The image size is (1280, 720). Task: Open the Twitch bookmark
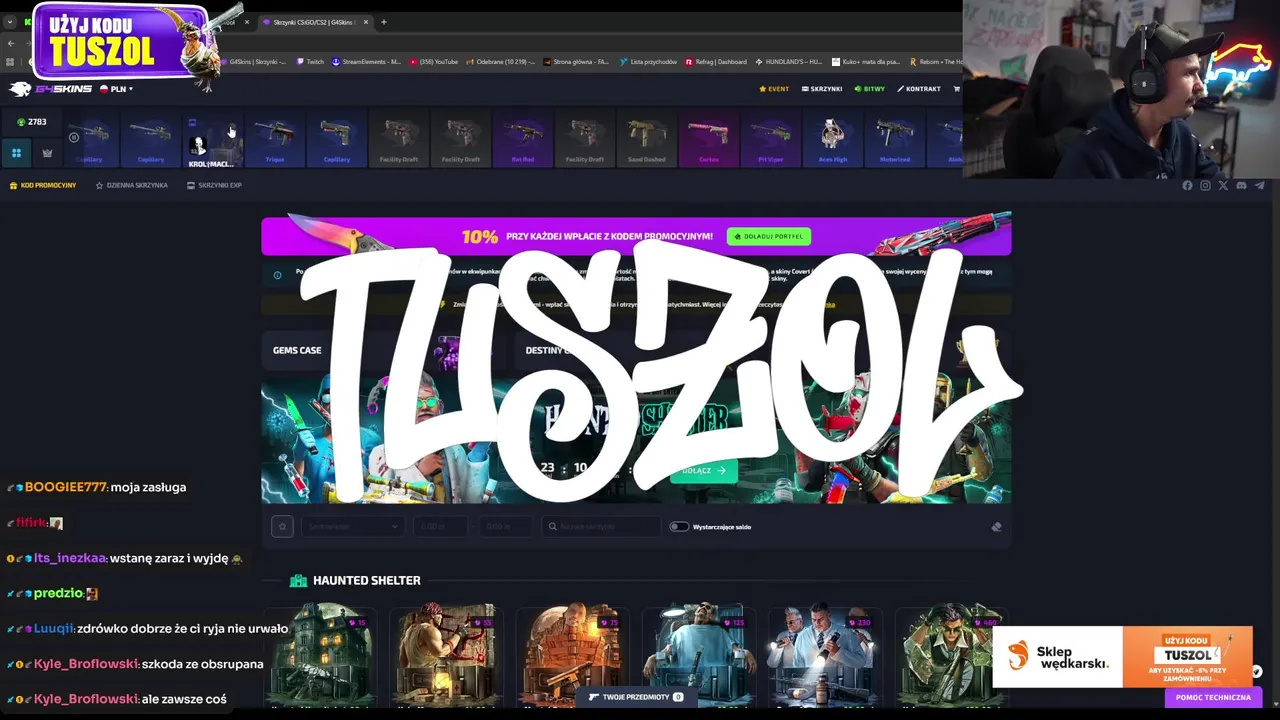click(x=309, y=62)
